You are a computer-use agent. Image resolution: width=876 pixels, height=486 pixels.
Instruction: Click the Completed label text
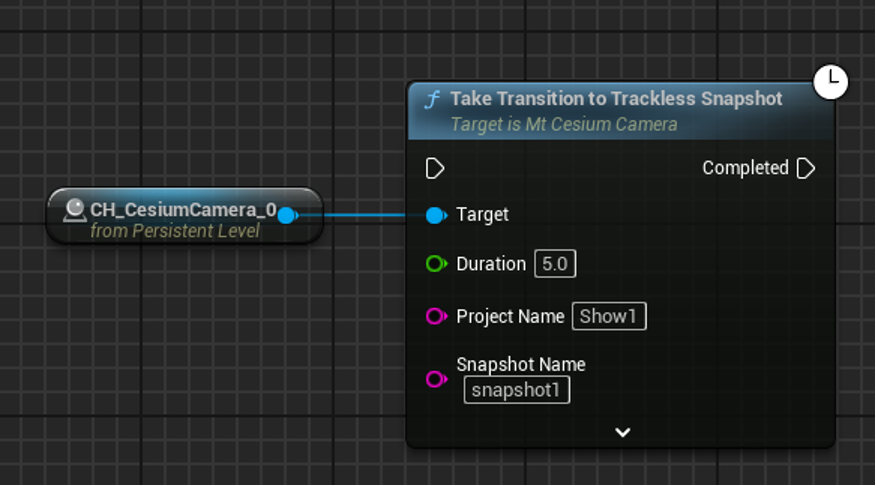[x=745, y=168]
